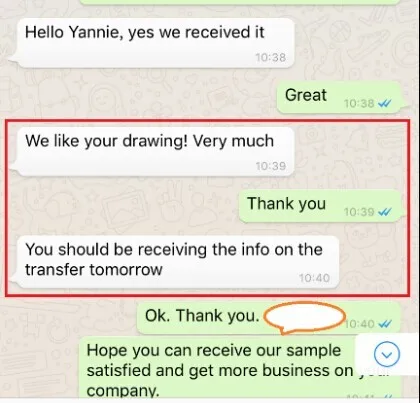Tap the scroll-to-bottom chevron button
The height and width of the screenshot is (403, 420).
[x=387, y=354]
